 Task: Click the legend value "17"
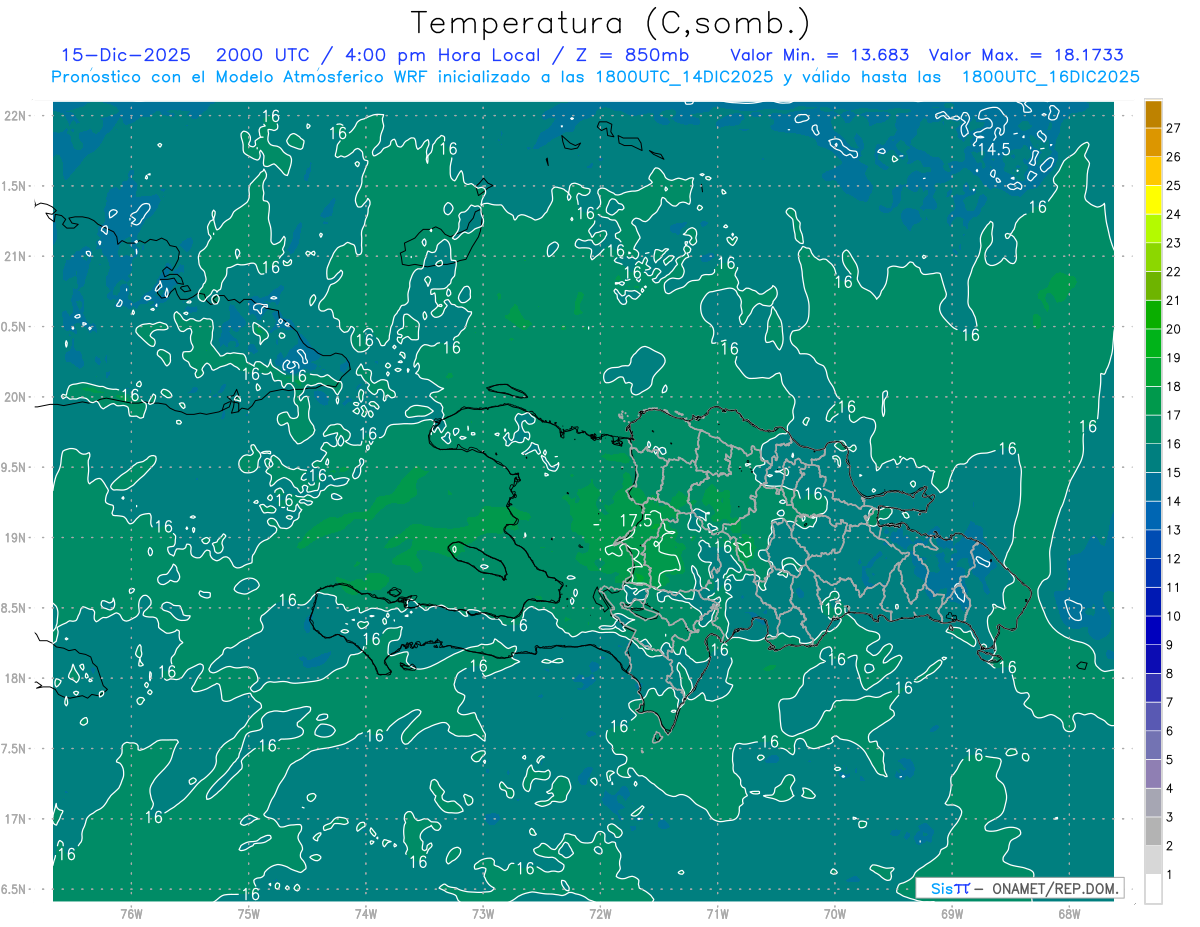click(1174, 415)
